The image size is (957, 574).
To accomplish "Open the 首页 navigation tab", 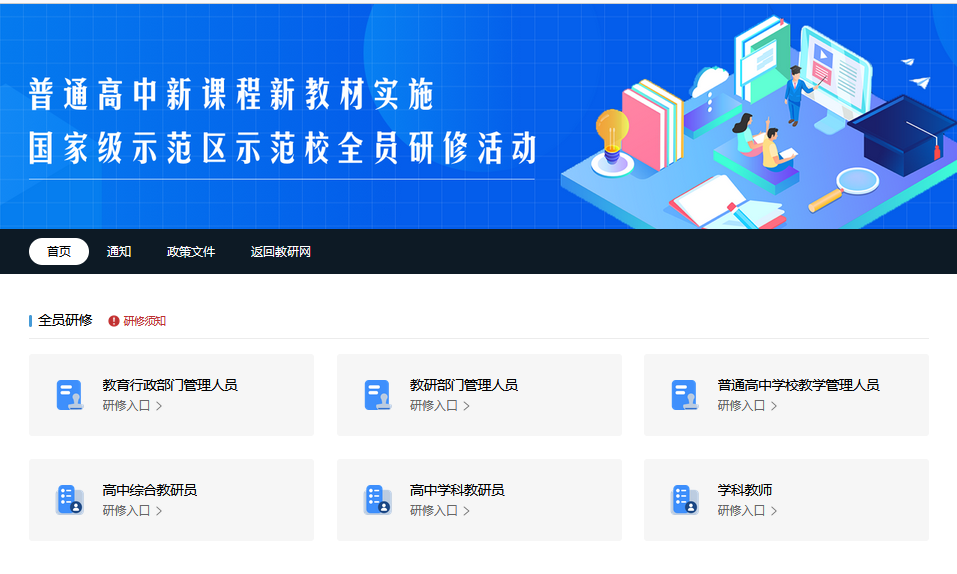I will [59, 252].
